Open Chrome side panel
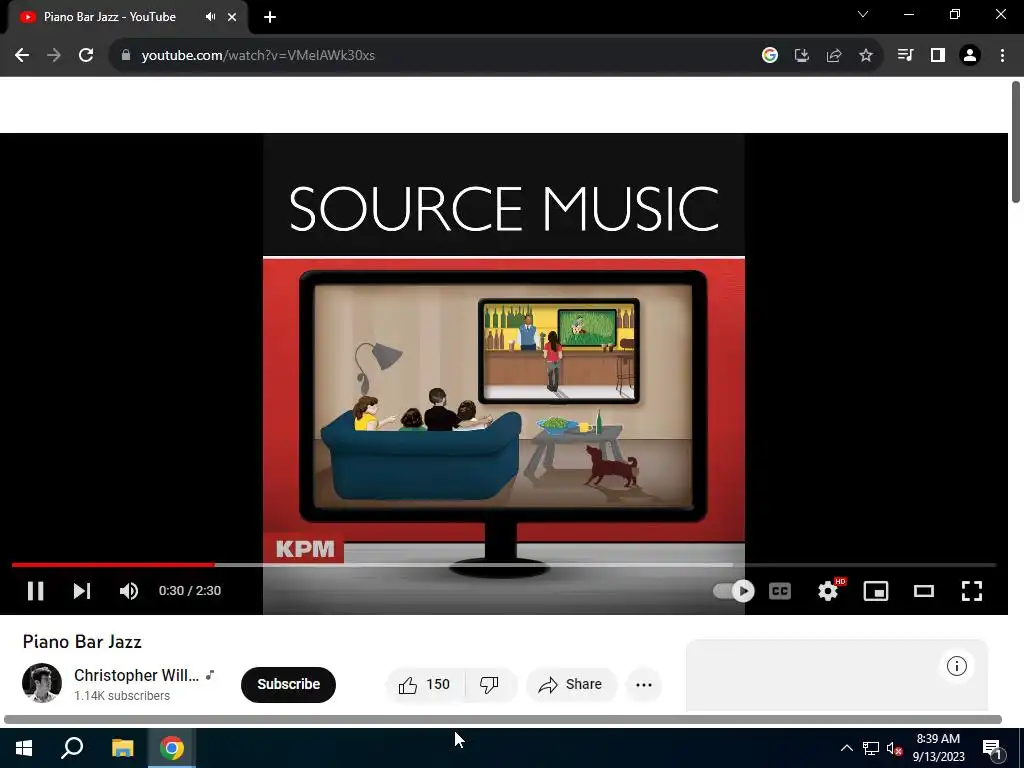This screenshot has width=1024, height=768. [x=938, y=56]
